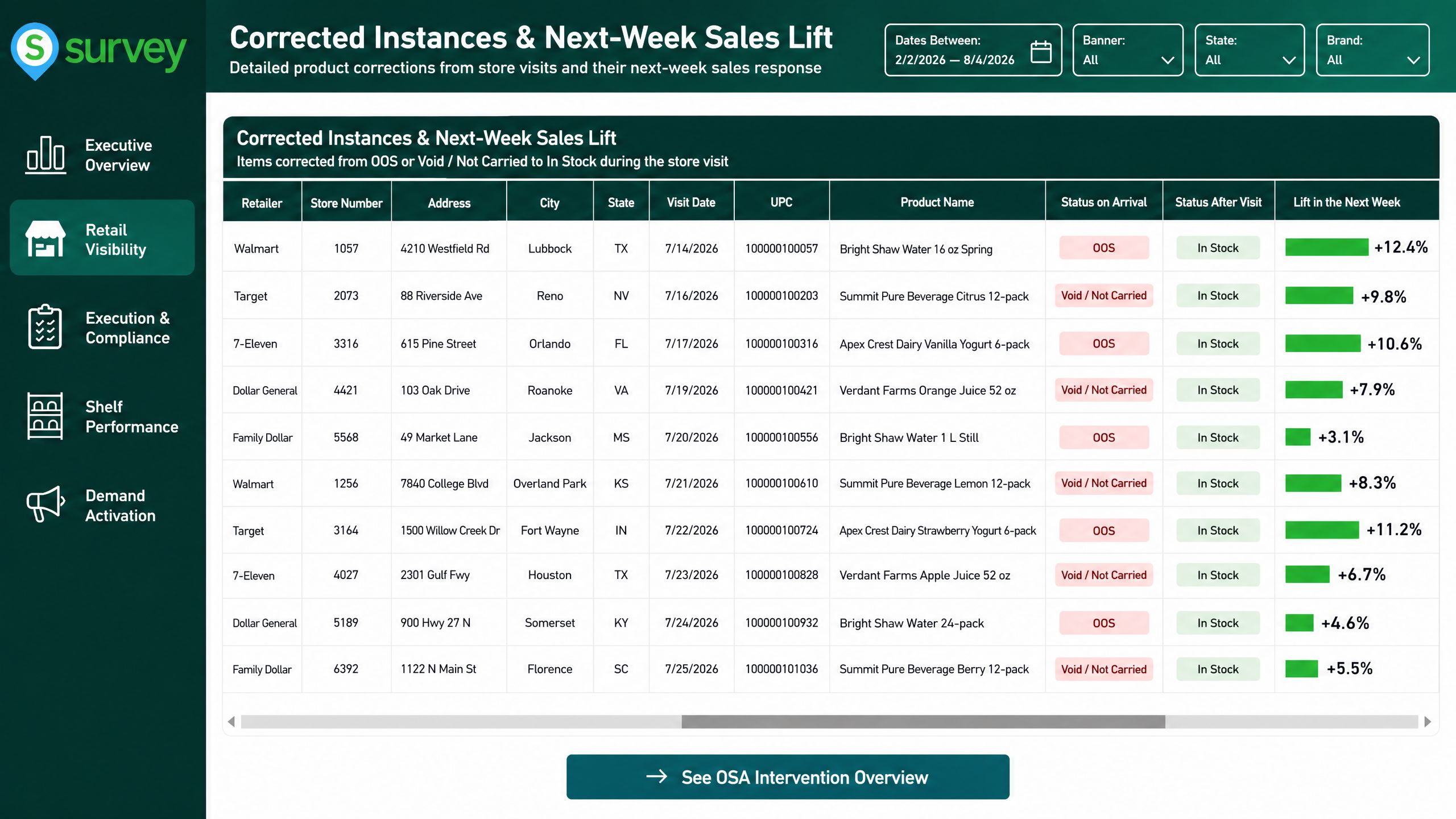Click city Overland Park
The width and height of the screenshot is (1456, 819).
(x=549, y=483)
